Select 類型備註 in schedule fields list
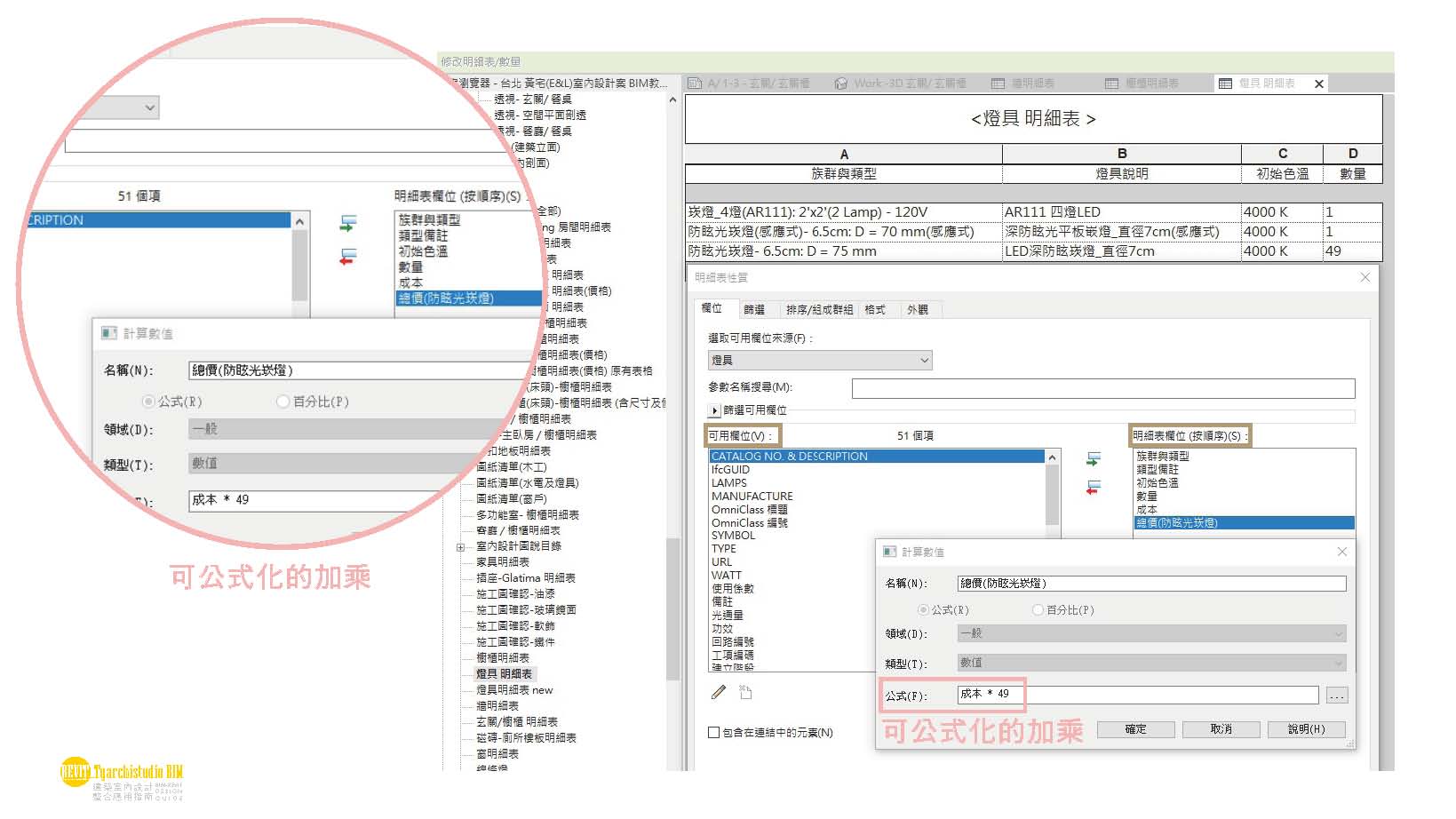The height and width of the screenshot is (819, 1456). [1157, 469]
